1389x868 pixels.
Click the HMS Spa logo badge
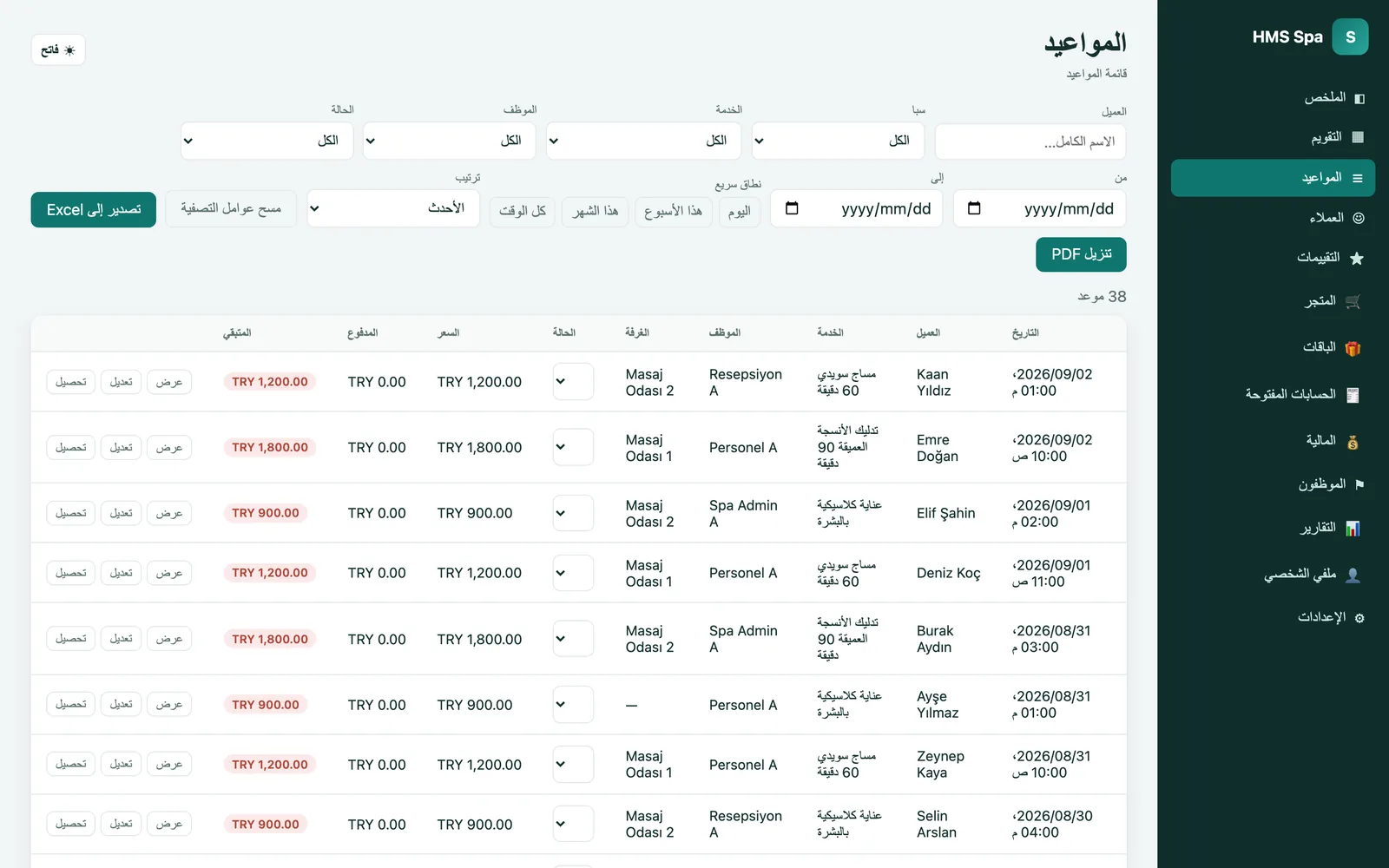click(1350, 36)
